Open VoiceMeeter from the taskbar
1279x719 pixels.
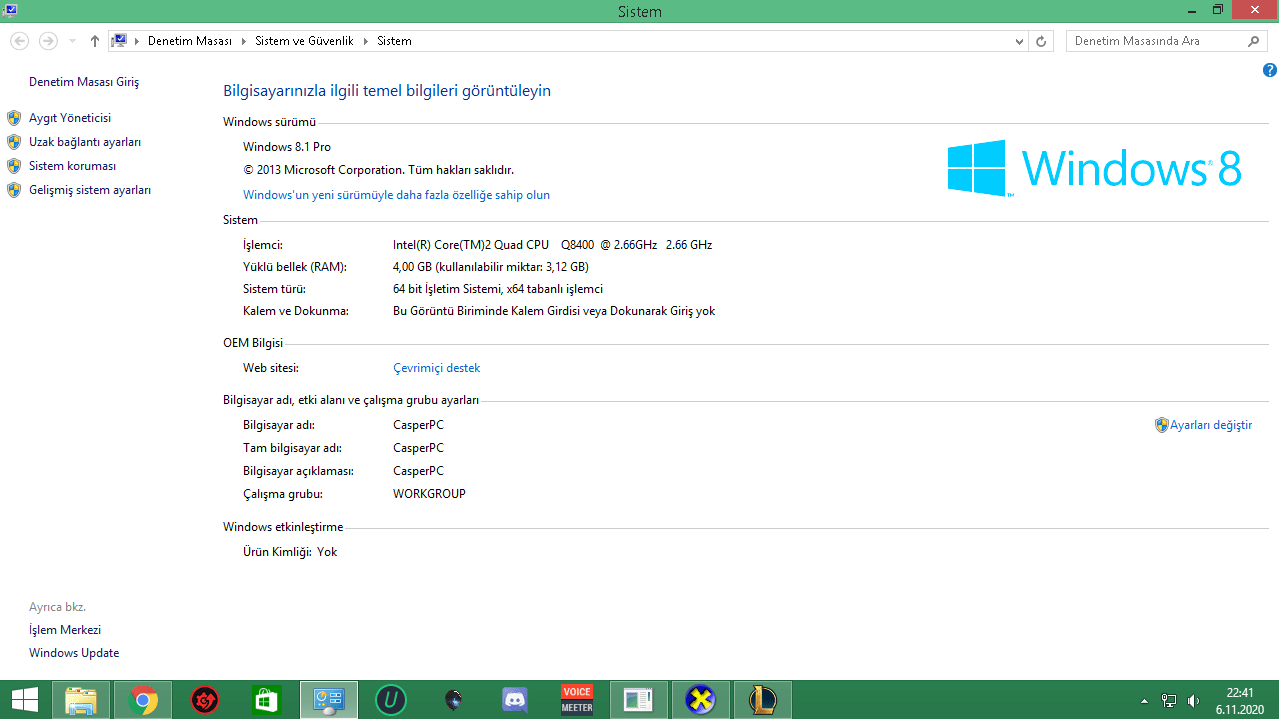coord(577,700)
